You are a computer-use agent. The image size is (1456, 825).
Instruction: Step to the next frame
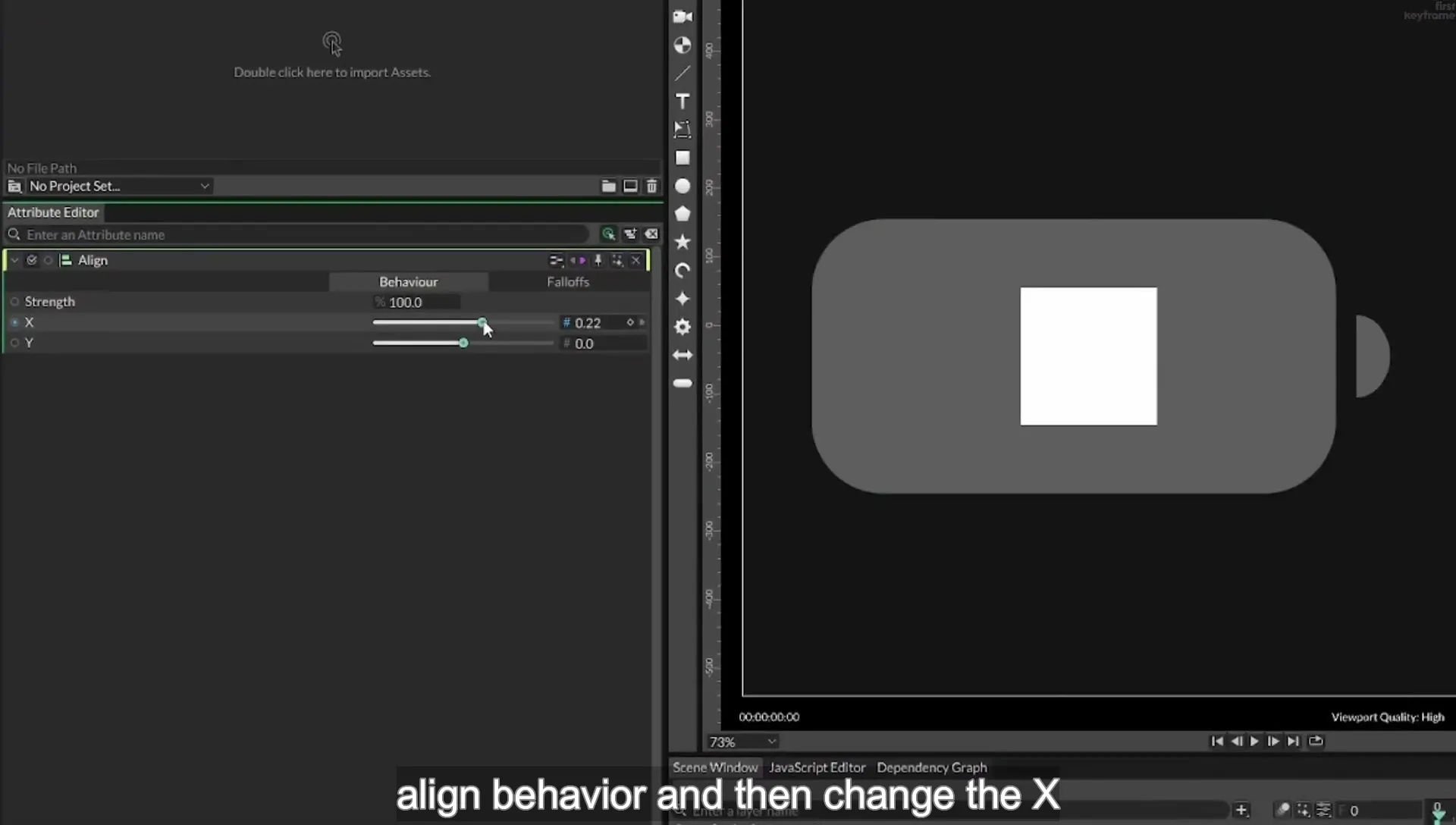pyautogui.click(x=1273, y=742)
